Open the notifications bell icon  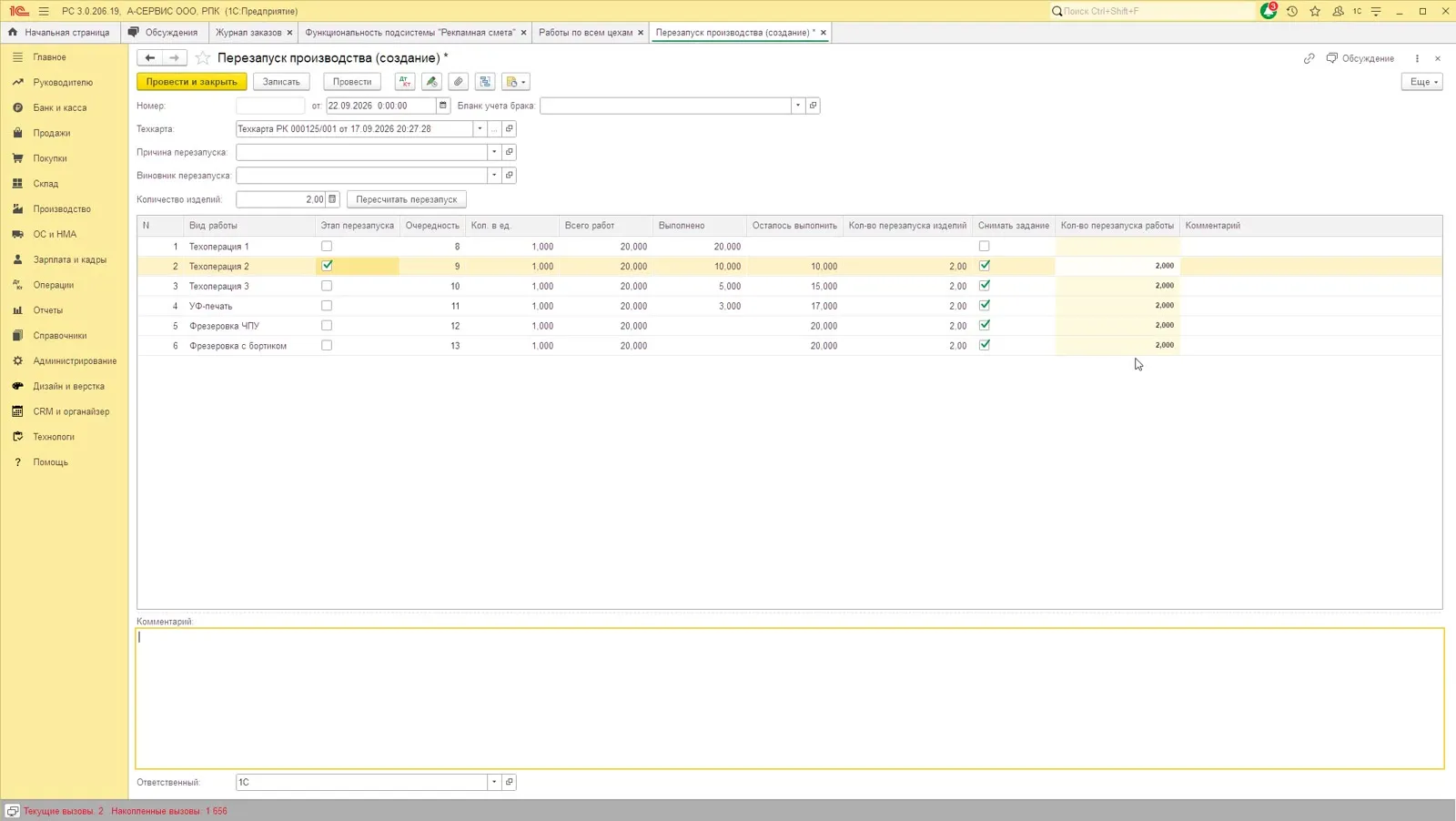(1269, 11)
